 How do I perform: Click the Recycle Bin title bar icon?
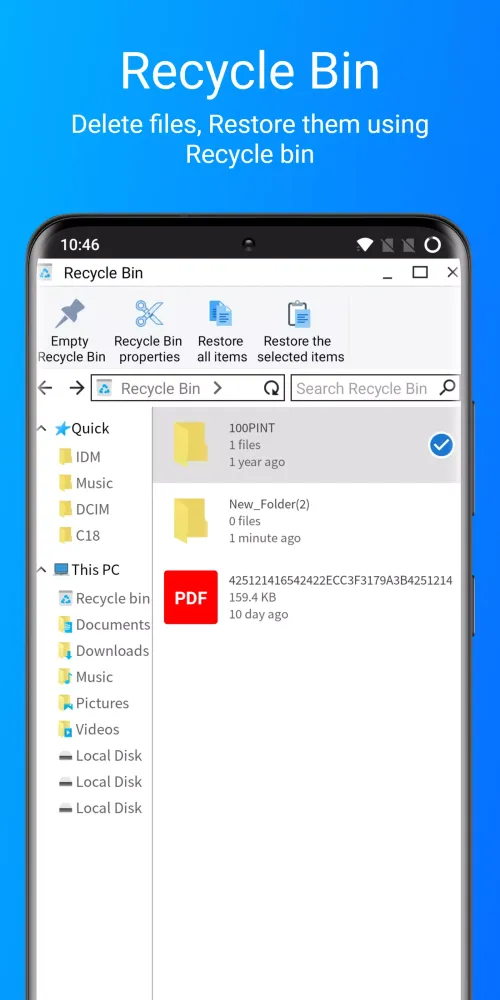(45, 273)
